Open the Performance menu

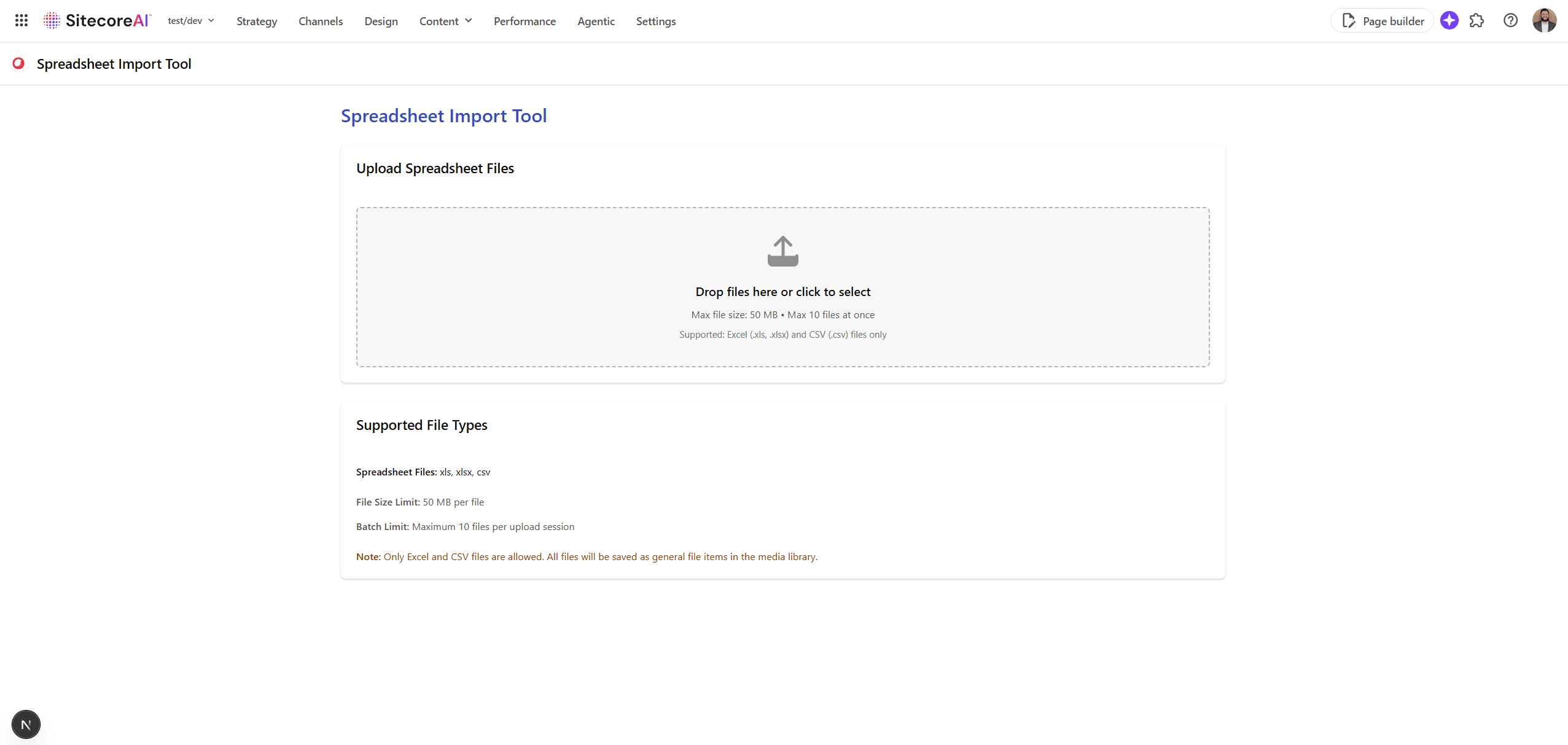[524, 21]
